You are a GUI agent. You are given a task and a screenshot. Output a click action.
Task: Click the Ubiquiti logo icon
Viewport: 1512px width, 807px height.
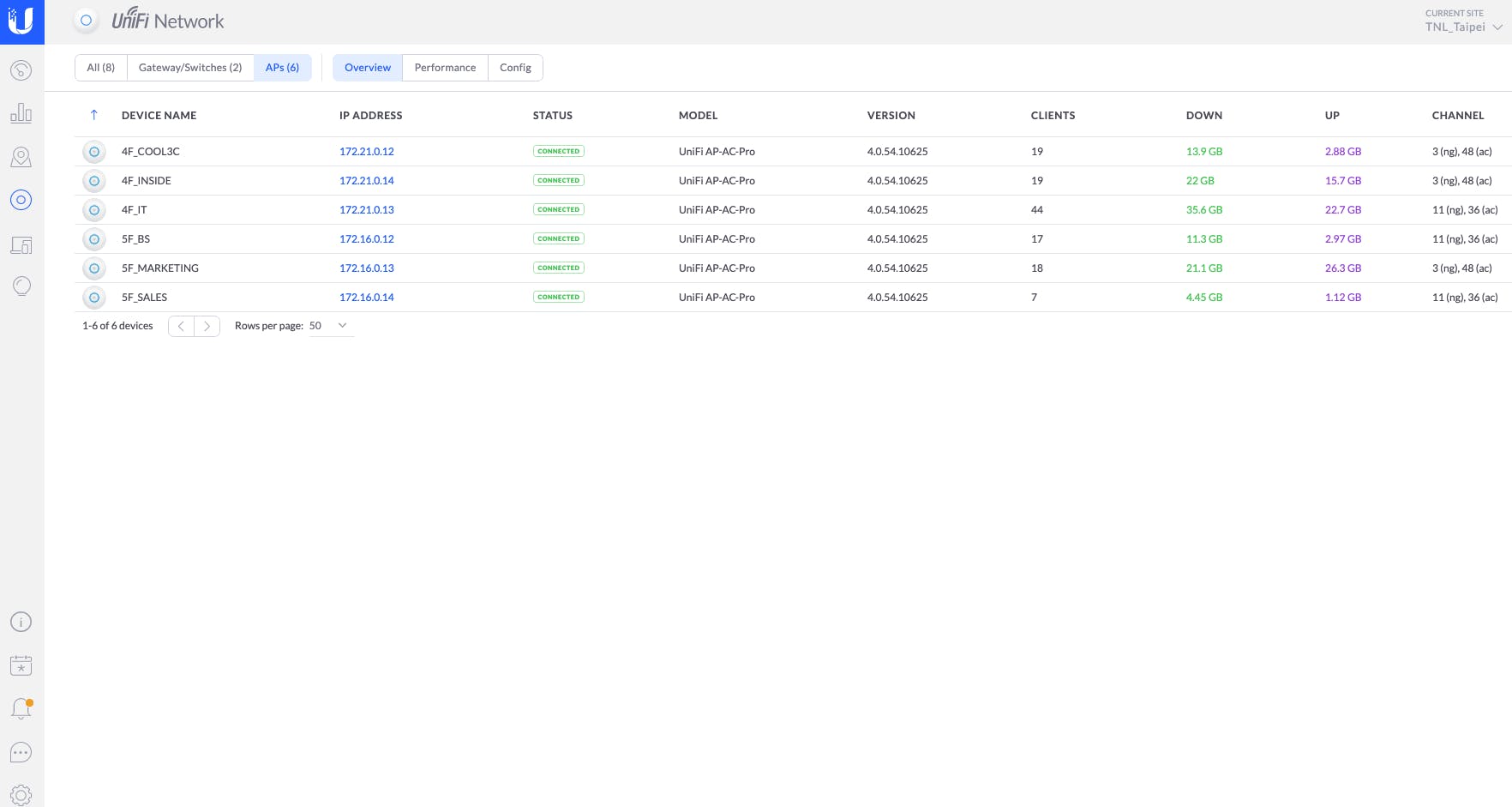(x=21, y=21)
